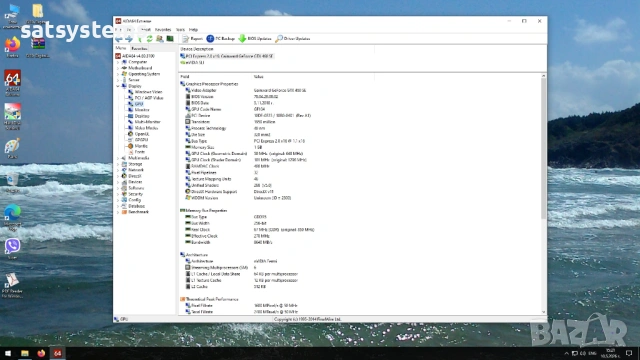Screen dimensions: 640x360
Task: Expand the Server tree node
Action: pos(118,80)
